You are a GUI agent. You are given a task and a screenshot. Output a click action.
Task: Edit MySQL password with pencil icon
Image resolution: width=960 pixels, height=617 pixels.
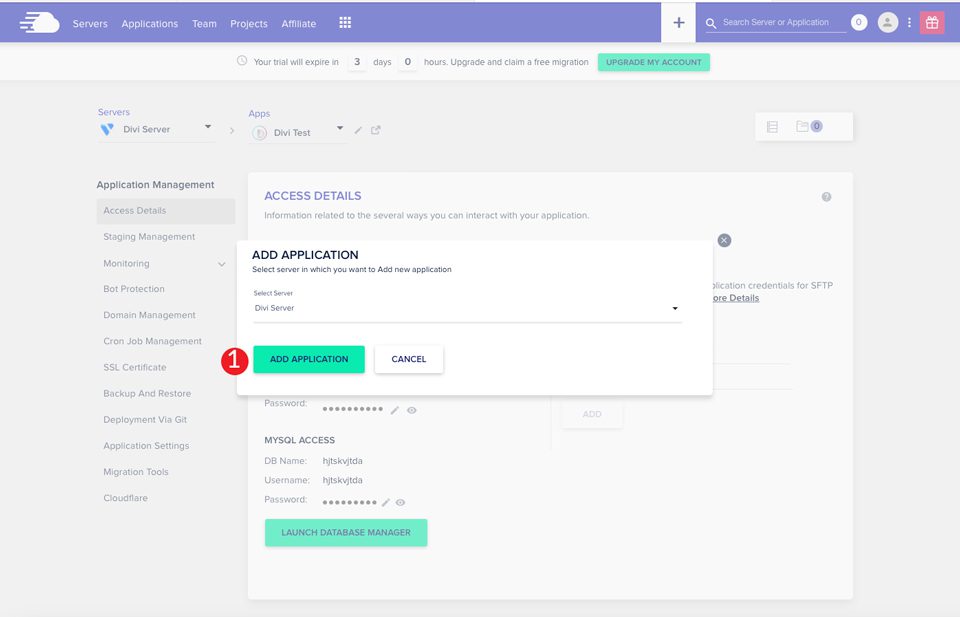click(385, 502)
